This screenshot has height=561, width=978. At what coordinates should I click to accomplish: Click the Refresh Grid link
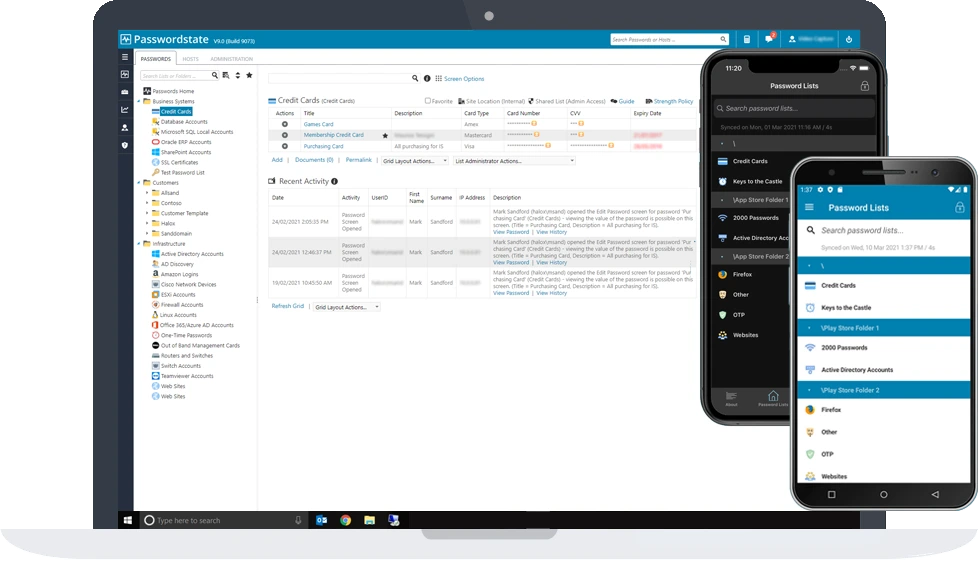(288, 306)
